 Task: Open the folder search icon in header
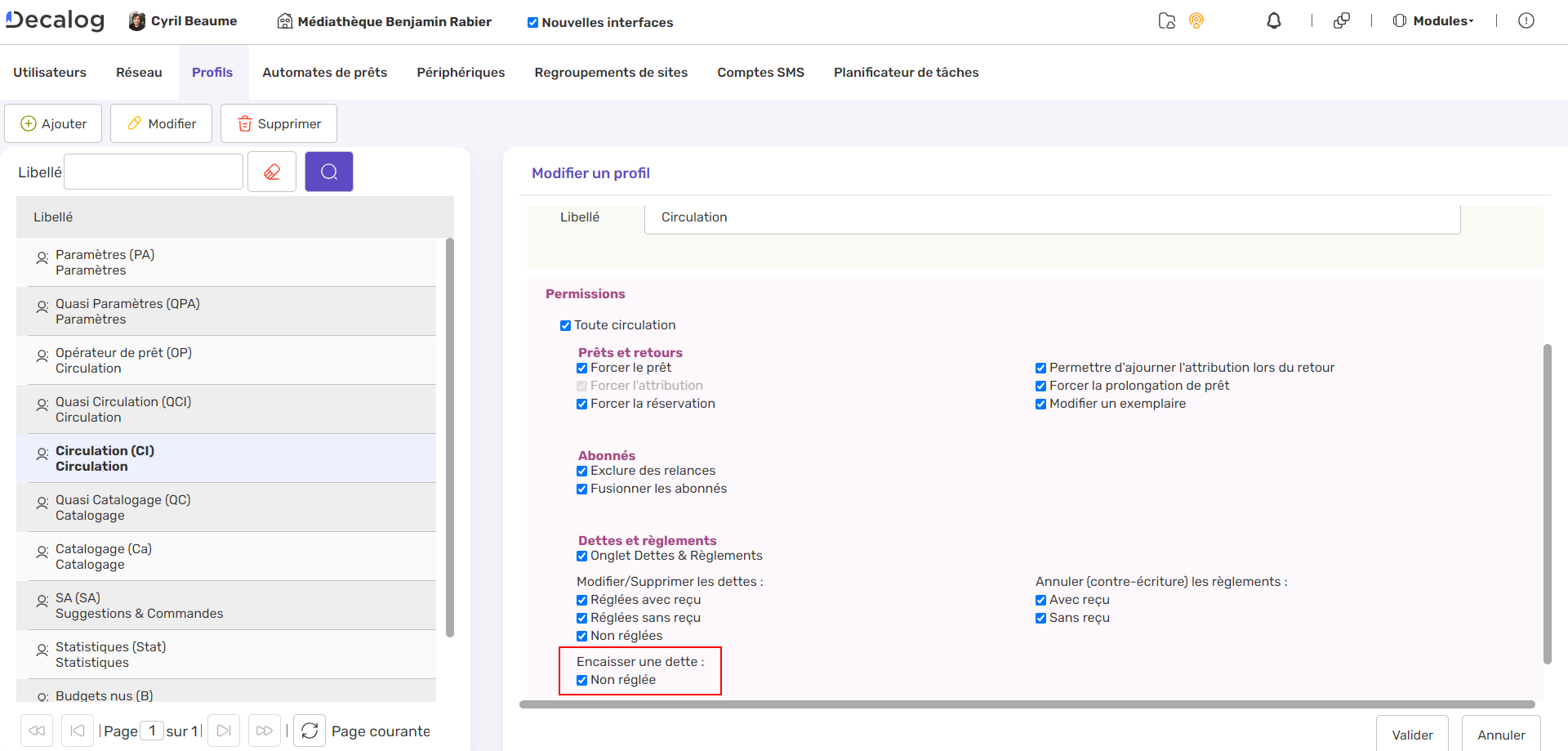pos(1166,21)
